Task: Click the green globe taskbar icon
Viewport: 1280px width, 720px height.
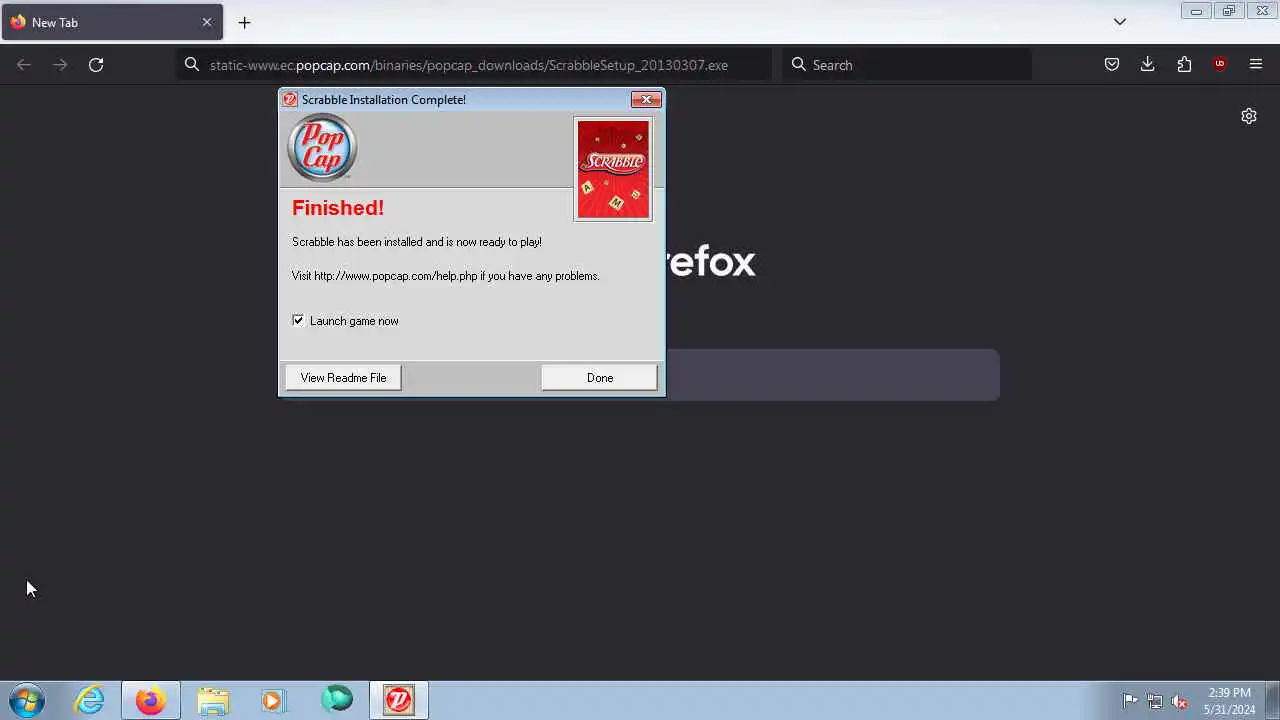Action: 337,700
